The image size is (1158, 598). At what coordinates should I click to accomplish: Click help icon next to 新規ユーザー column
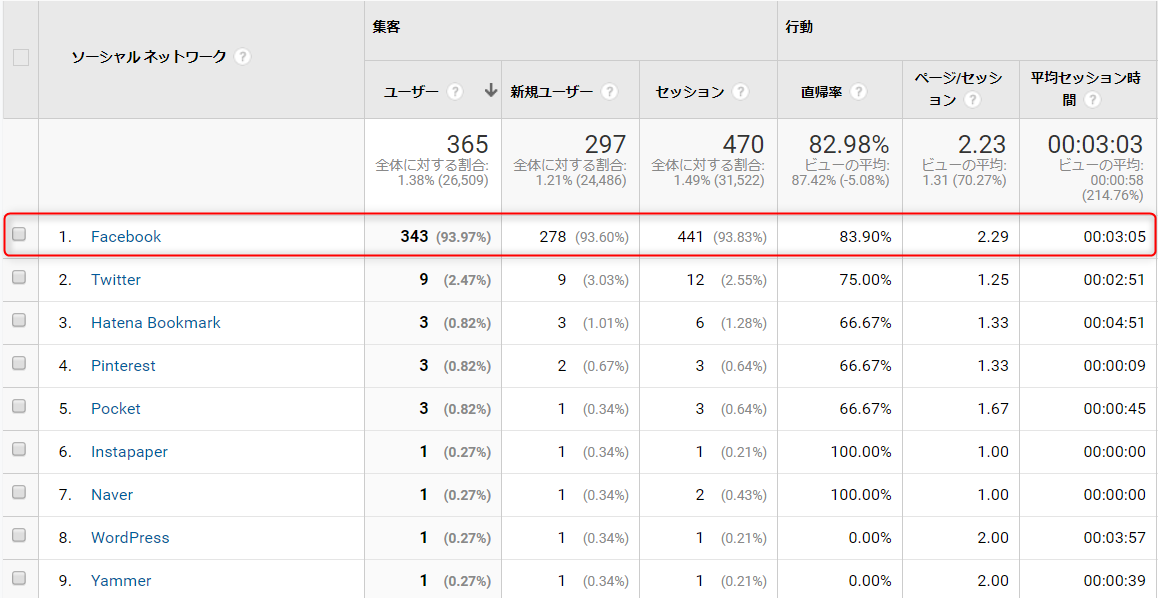[x=609, y=91]
